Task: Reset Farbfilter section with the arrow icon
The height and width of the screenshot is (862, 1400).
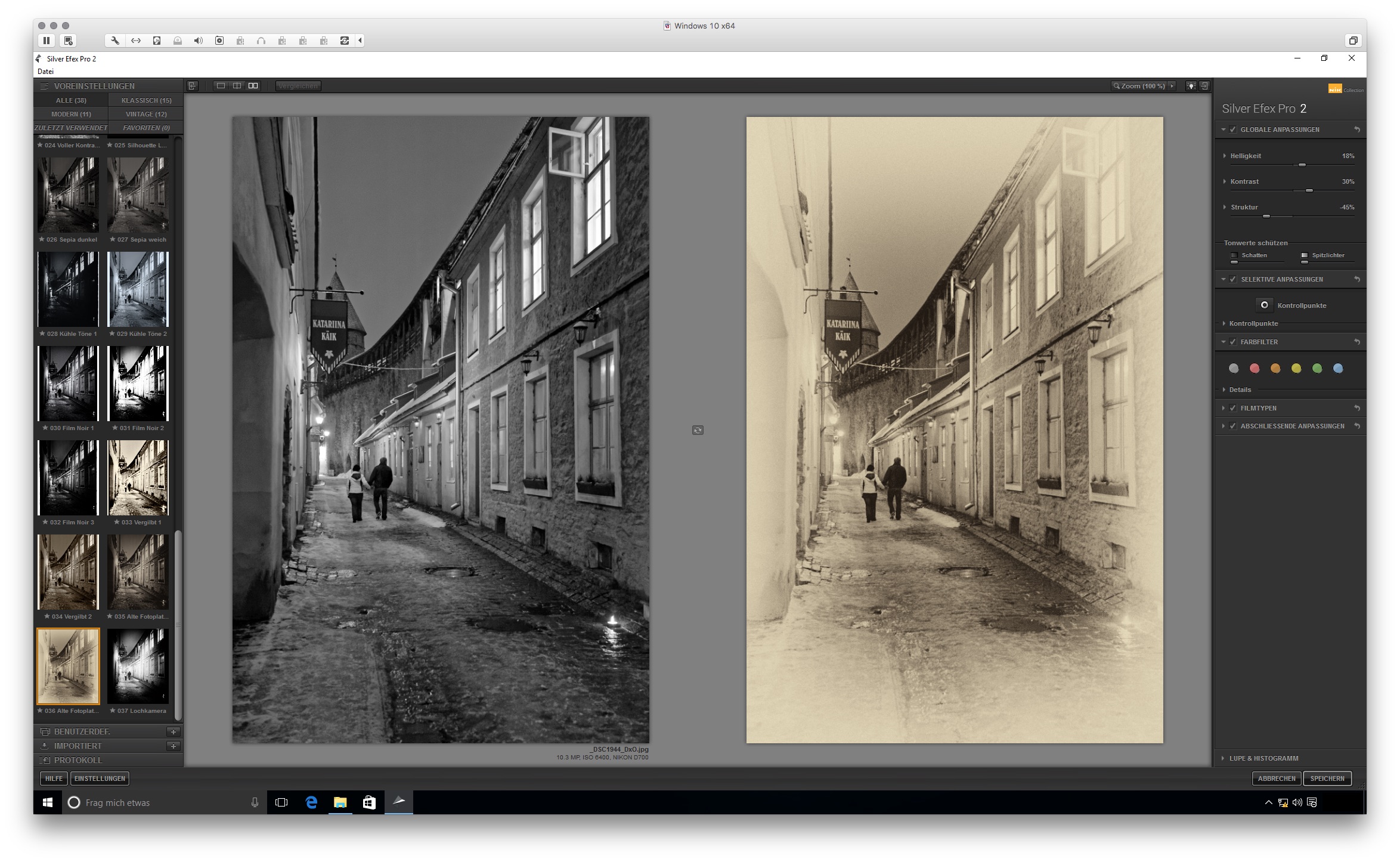Action: click(1357, 342)
